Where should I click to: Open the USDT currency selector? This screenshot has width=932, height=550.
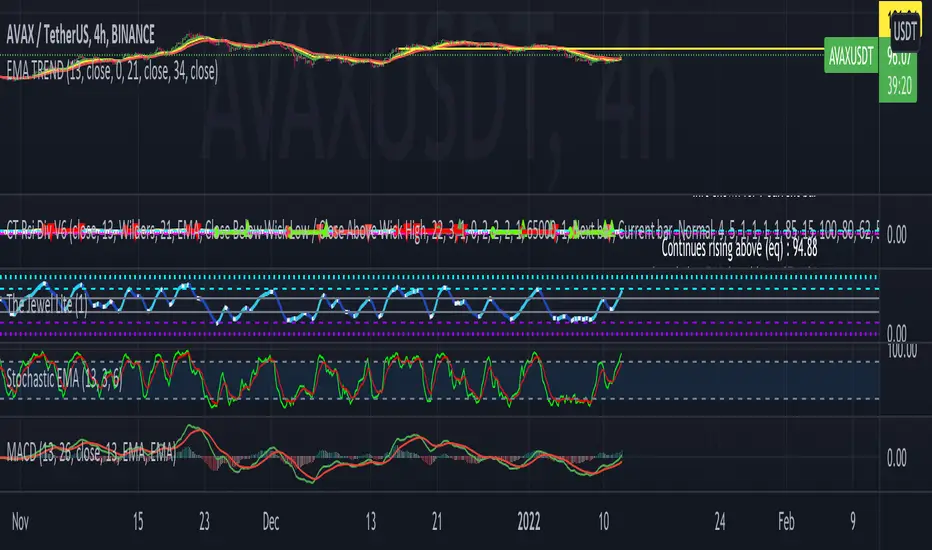click(905, 31)
